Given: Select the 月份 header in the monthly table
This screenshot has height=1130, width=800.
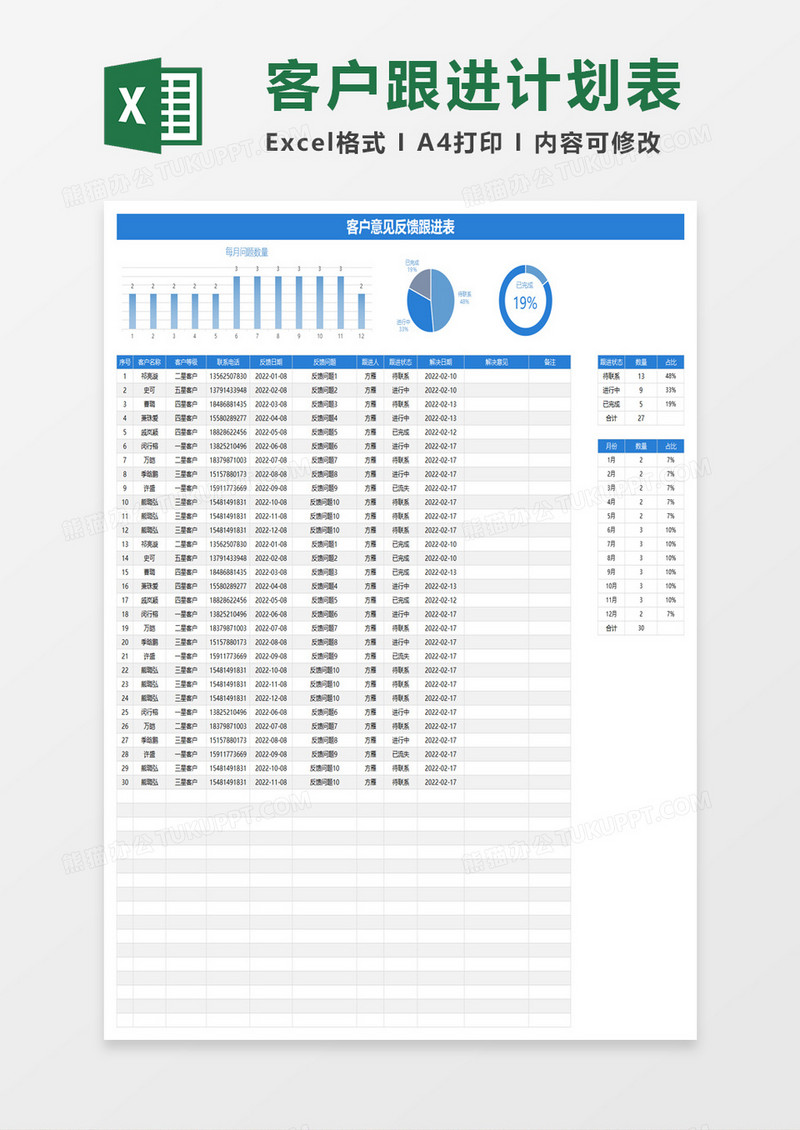Looking at the screenshot, I should 611,446.
